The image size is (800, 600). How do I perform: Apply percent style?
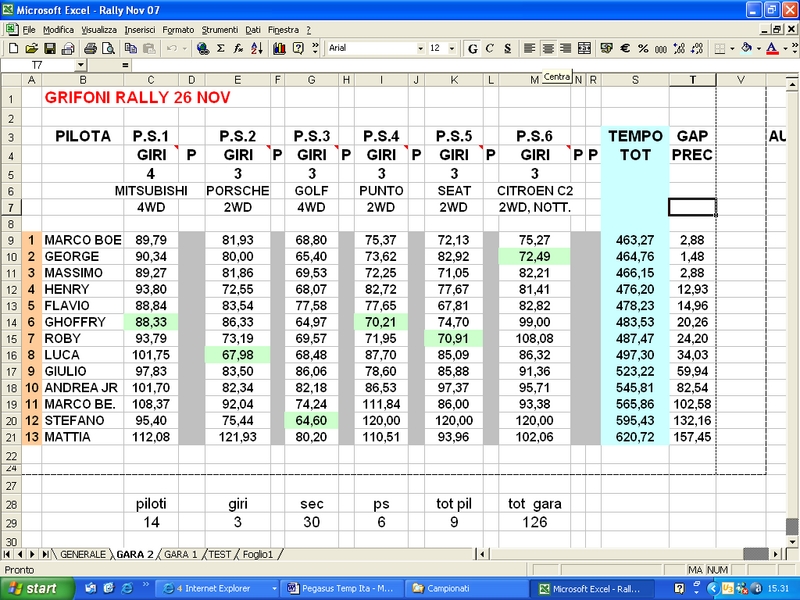click(x=643, y=48)
